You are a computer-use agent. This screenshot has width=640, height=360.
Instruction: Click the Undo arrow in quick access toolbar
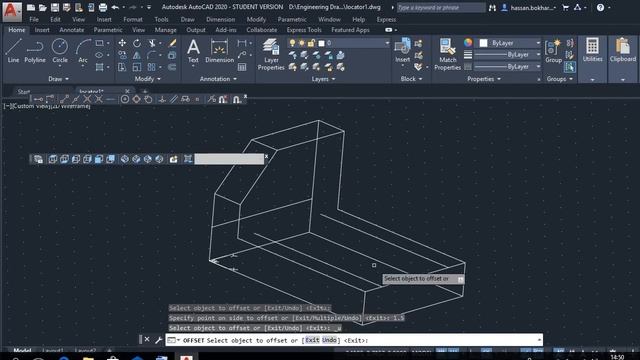point(115,7)
